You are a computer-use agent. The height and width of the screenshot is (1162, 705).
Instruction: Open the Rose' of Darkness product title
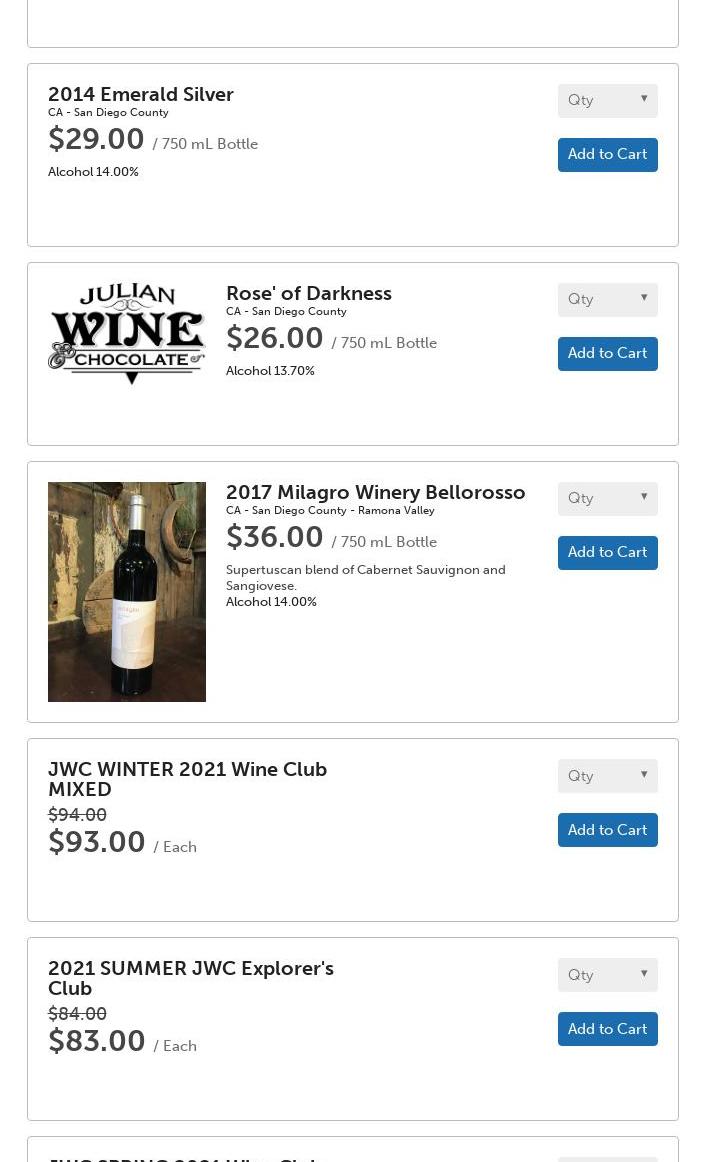(x=308, y=293)
